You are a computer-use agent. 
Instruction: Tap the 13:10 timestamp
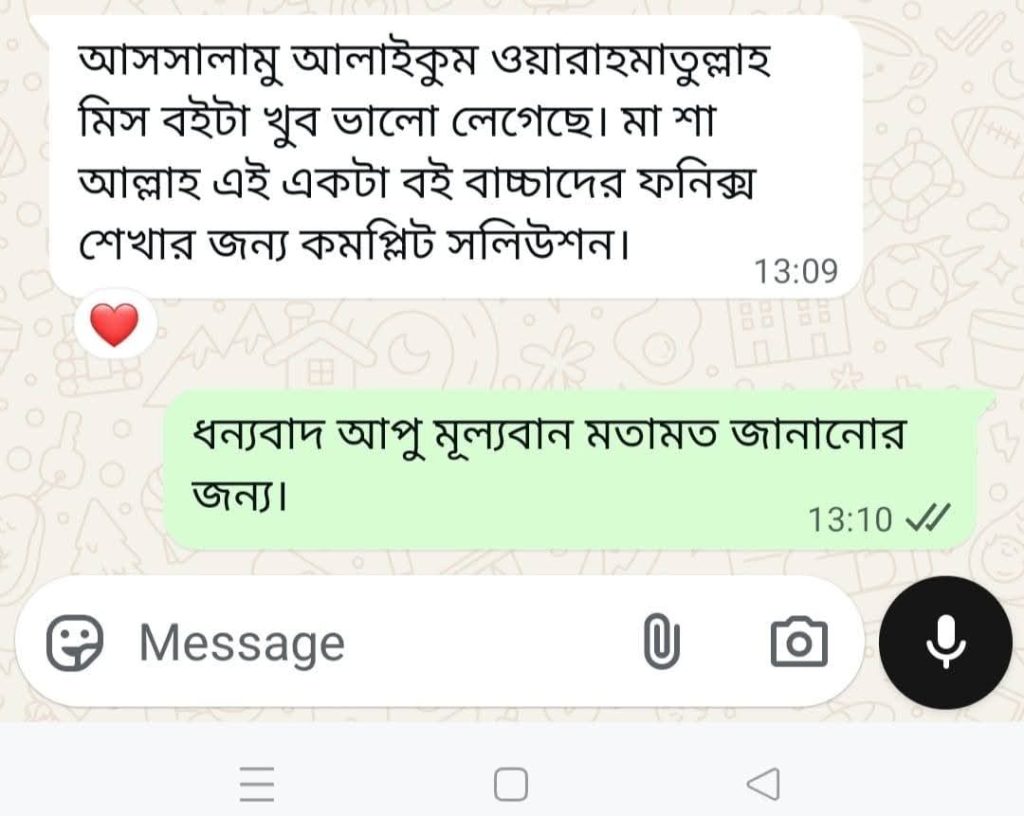(x=850, y=520)
